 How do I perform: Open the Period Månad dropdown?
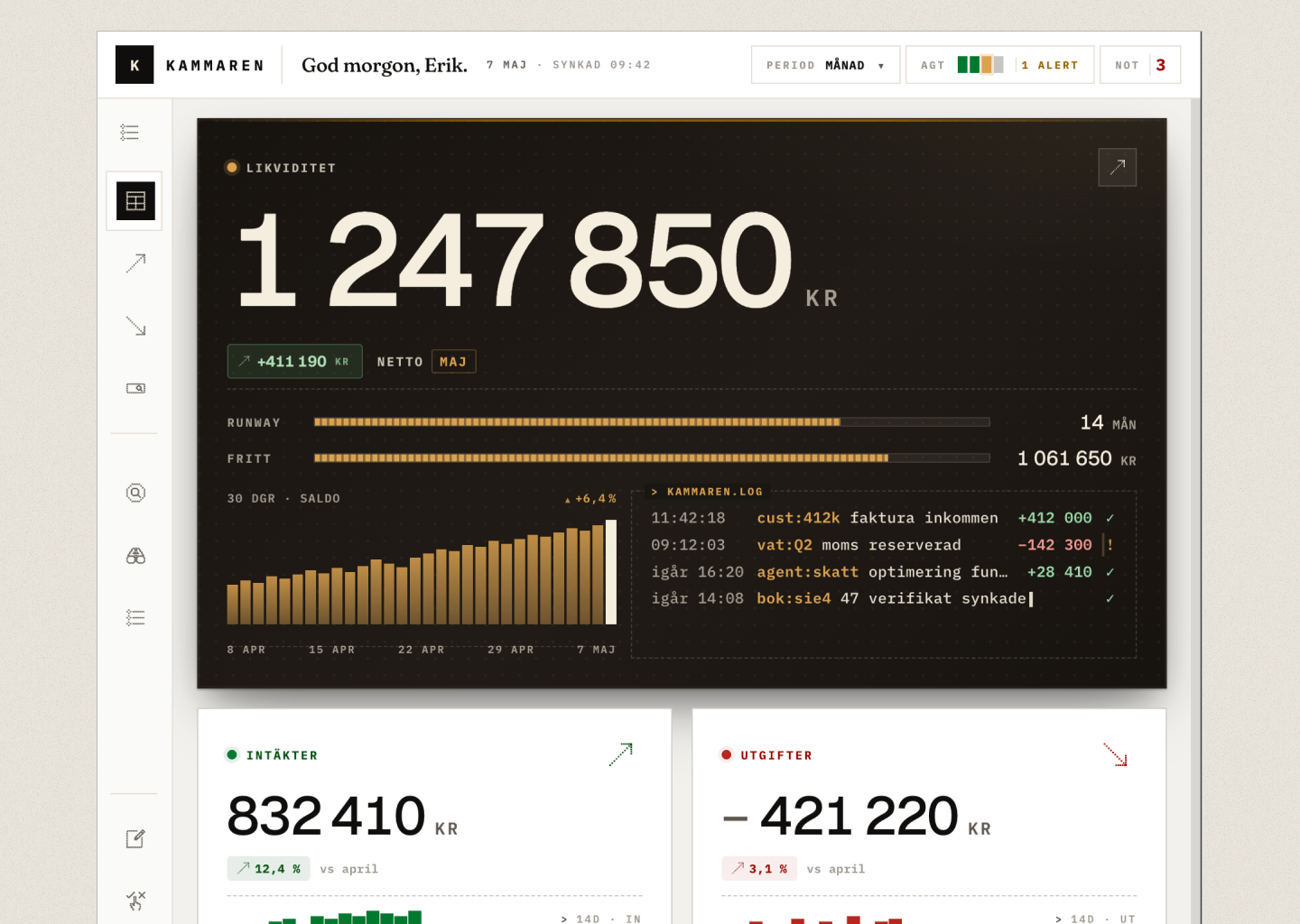coord(826,65)
